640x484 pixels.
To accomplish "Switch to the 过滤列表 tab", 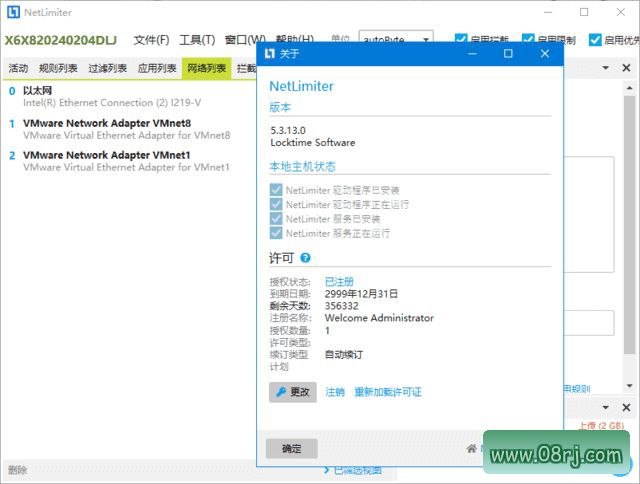I will (107, 68).
